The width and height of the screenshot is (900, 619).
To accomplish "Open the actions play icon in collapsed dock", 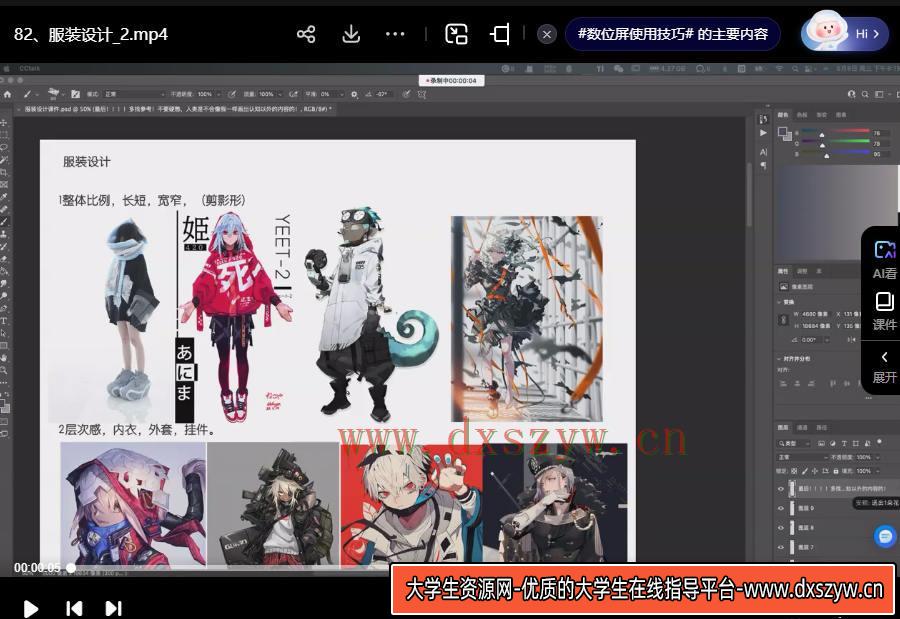I will coord(763,133).
